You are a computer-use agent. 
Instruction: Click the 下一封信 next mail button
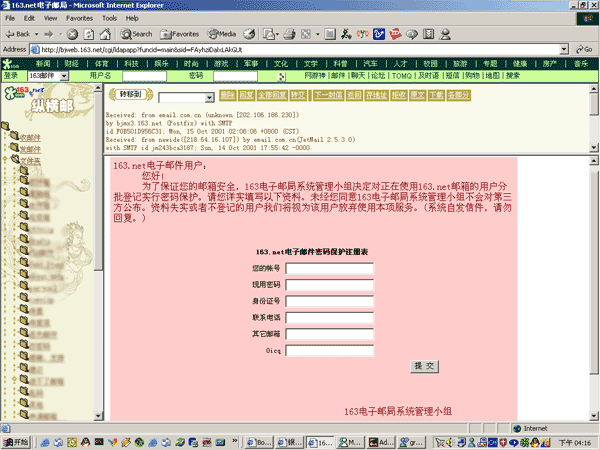click(x=328, y=95)
